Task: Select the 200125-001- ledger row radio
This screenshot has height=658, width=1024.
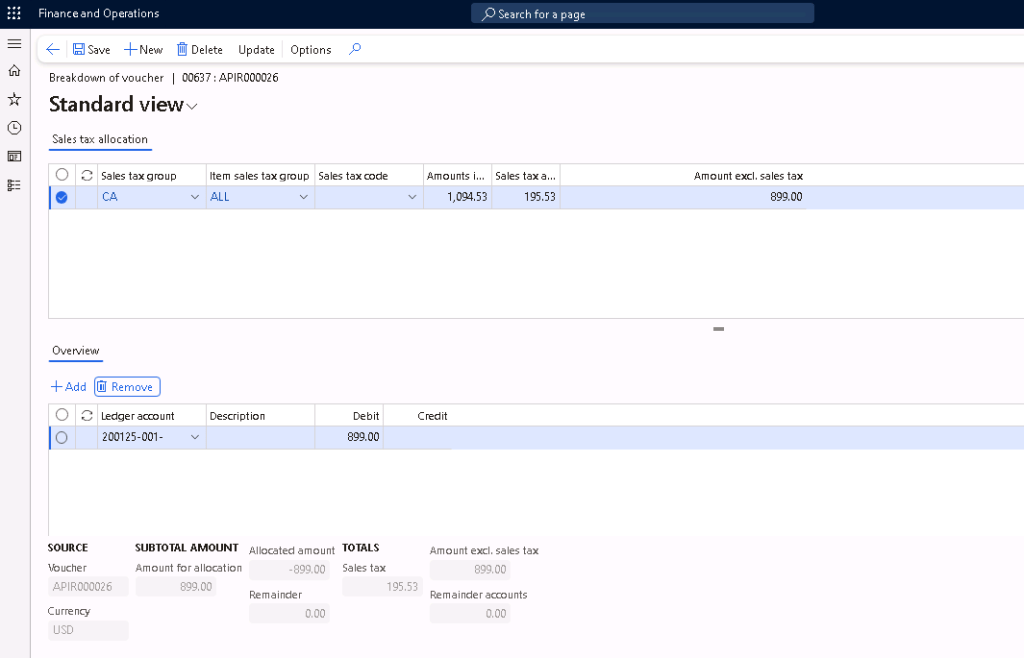Action: tap(62, 437)
